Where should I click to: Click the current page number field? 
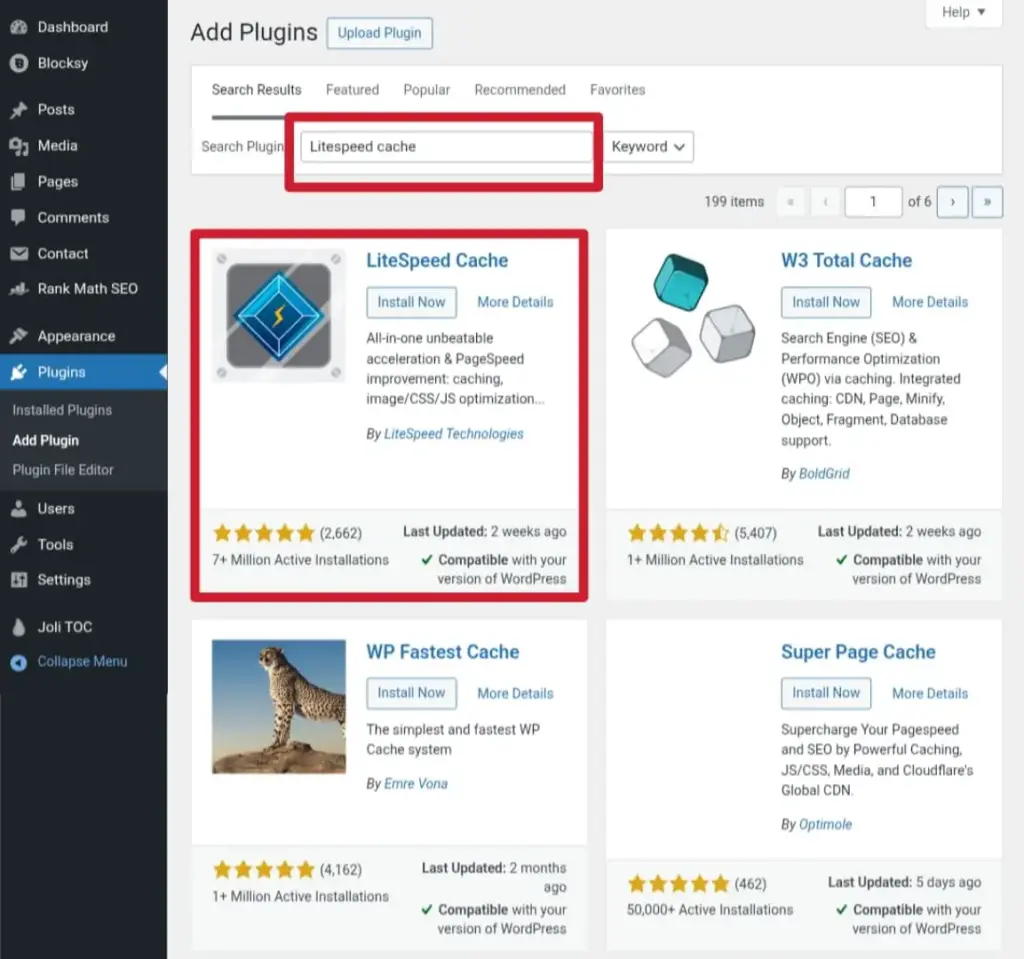[x=873, y=202]
